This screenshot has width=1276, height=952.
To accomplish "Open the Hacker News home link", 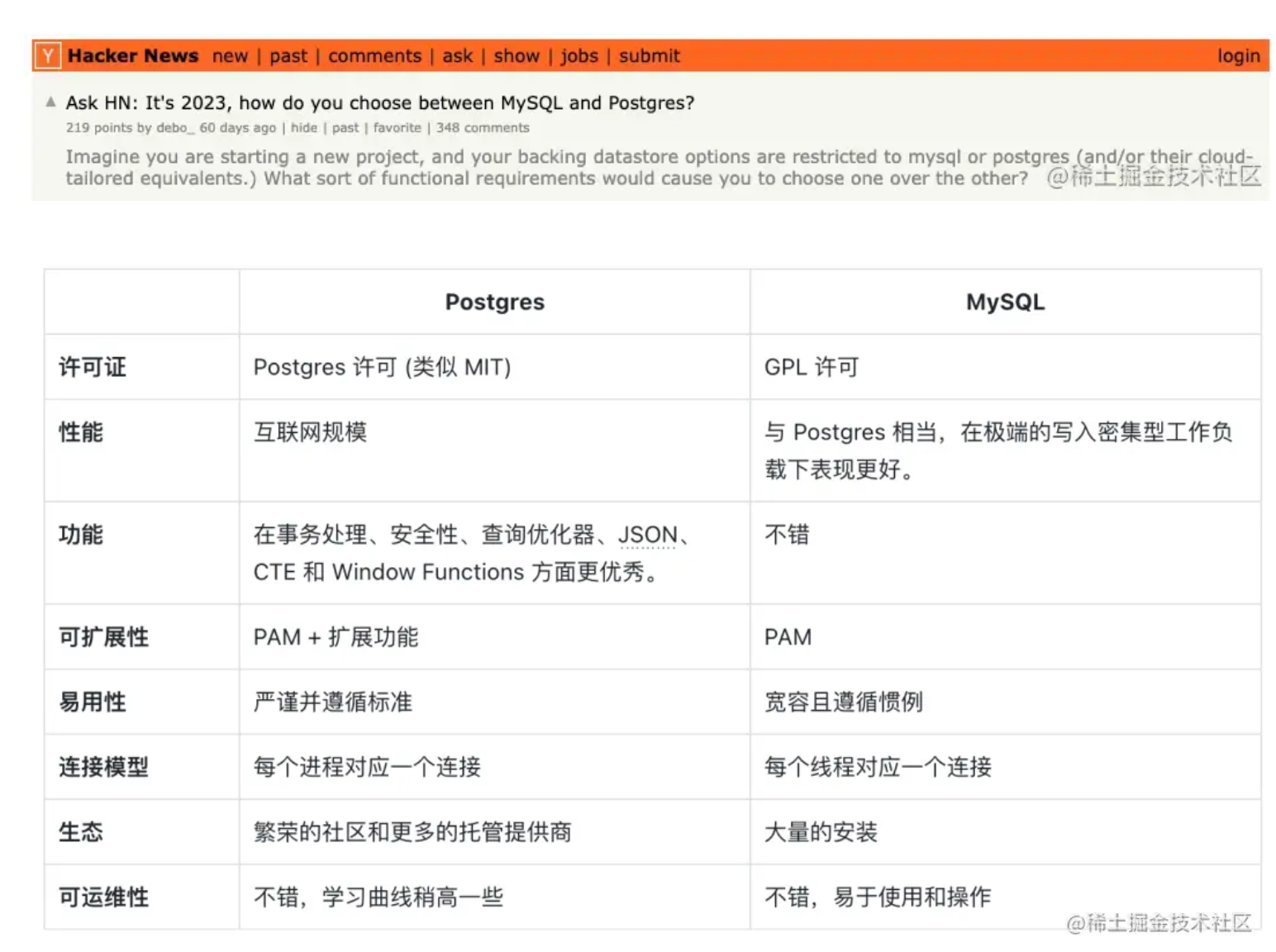I will (133, 55).
